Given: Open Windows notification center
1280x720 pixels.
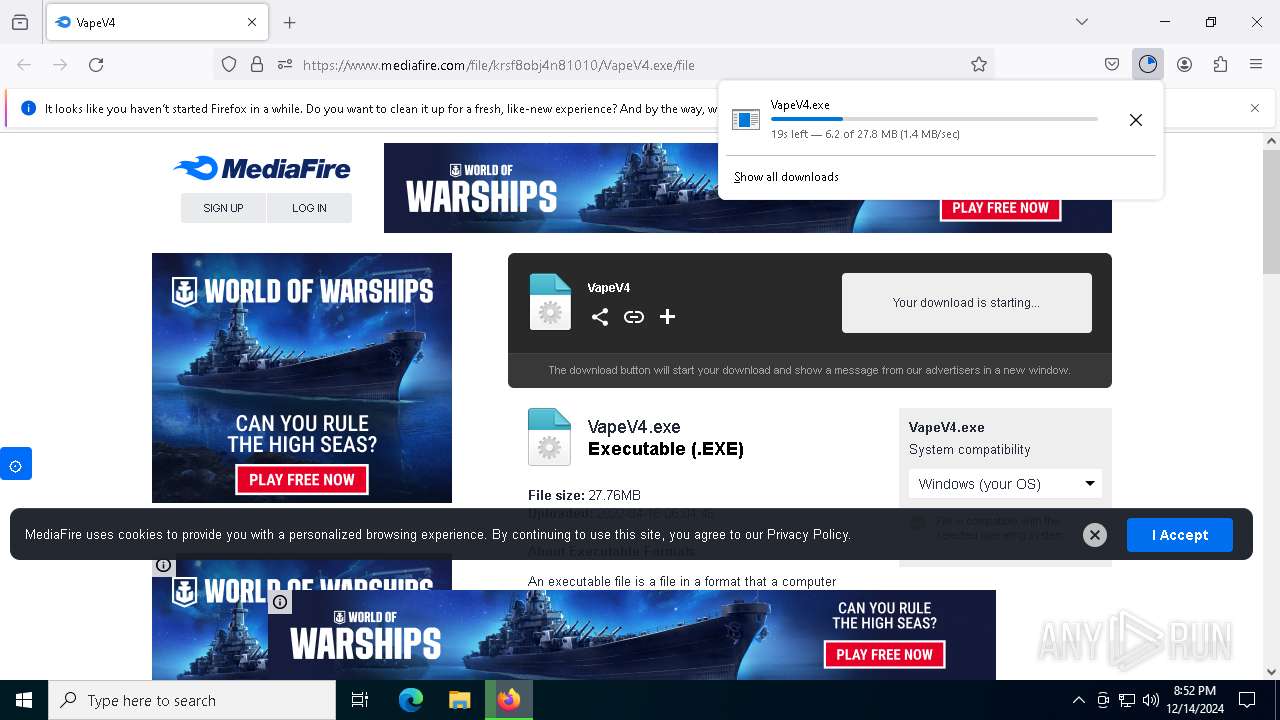Looking at the screenshot, I should tap(1247, 700).
